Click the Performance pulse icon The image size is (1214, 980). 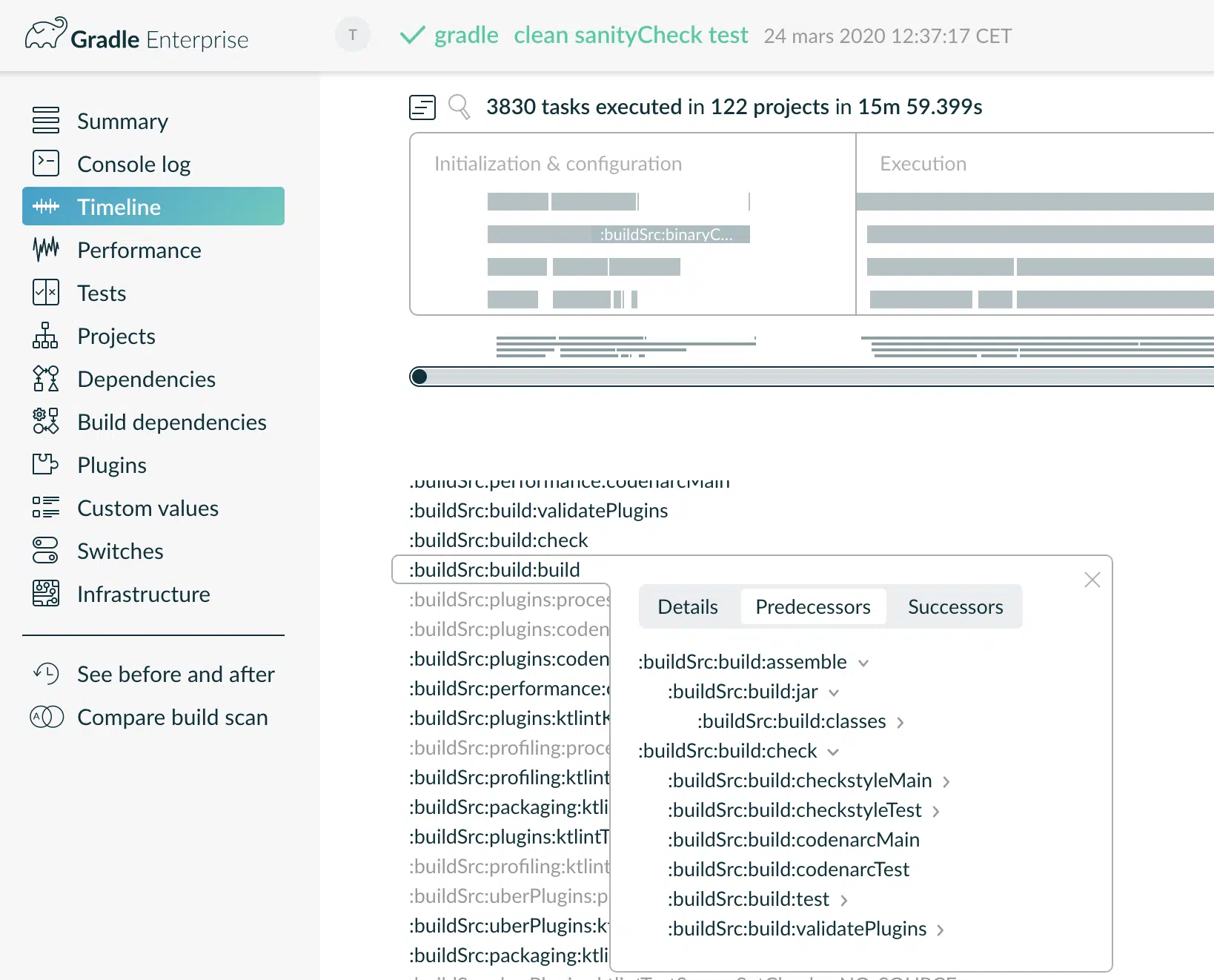point(46,249)
